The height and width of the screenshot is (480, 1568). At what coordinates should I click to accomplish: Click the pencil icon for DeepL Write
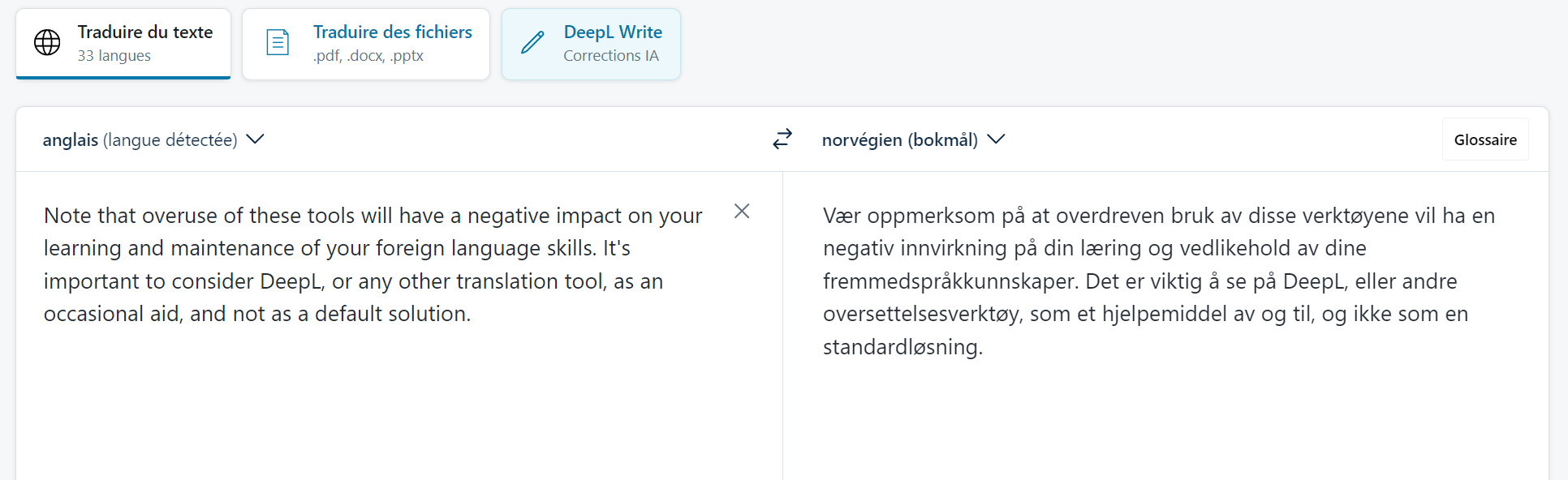click(x=532, y=42)
